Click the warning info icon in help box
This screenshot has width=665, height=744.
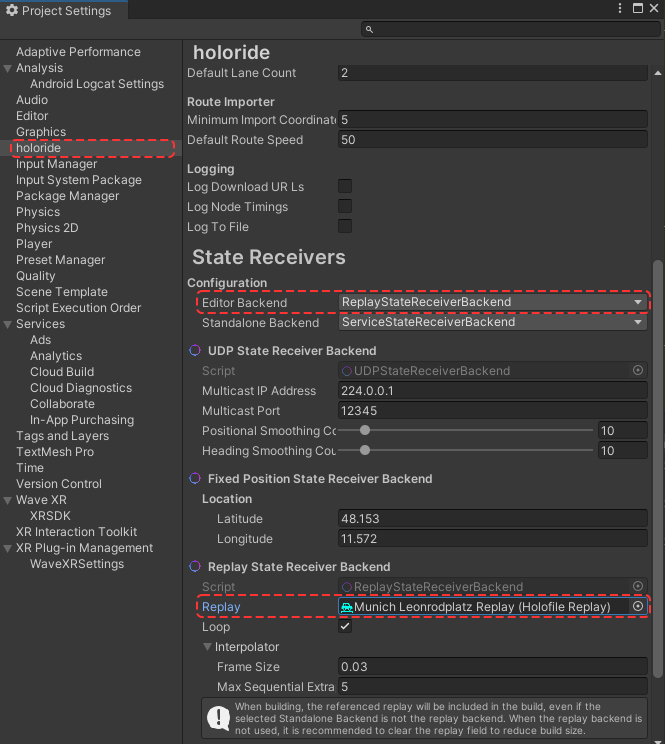(219, 718)
